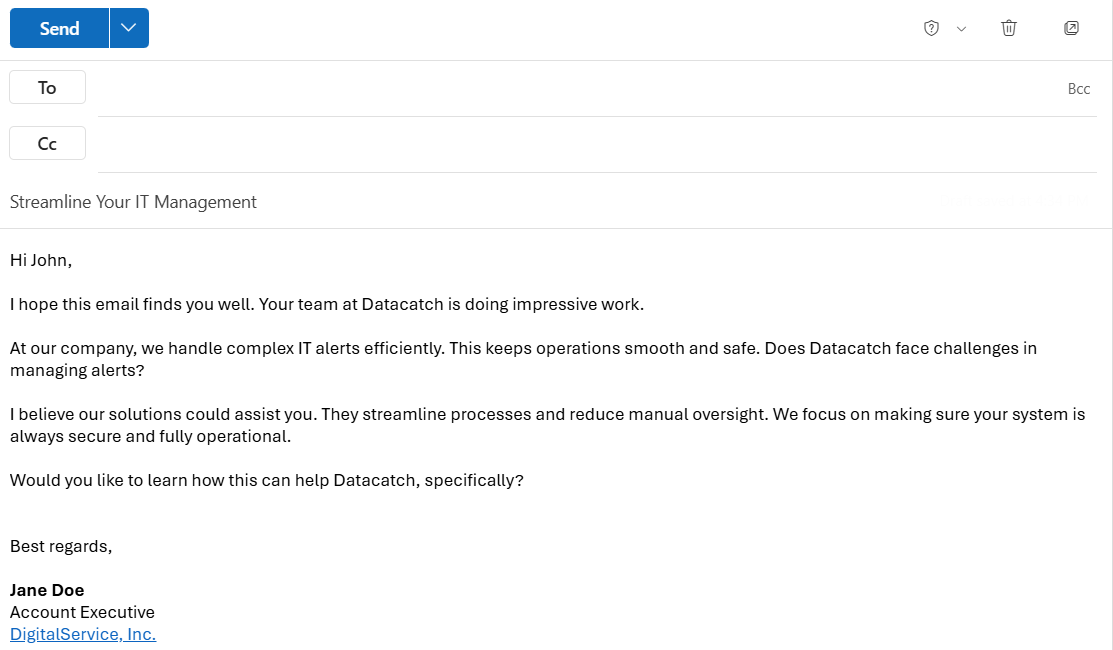Click the 'Jane Doe' signature name
The width and height of the screenshot is (1113, 650).
(x=47, y=590)
